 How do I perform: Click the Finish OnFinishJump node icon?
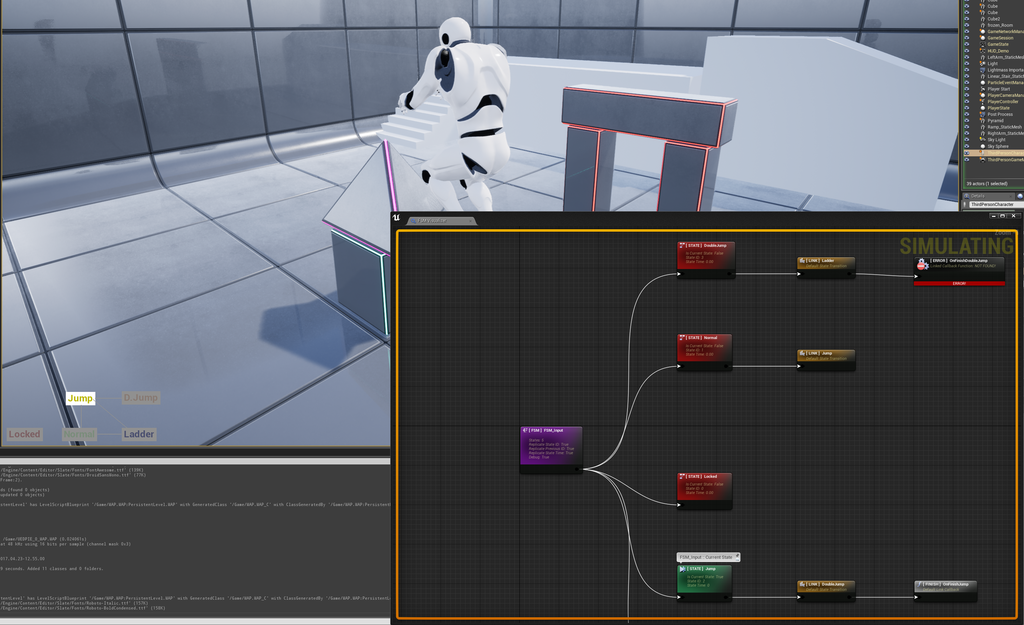tap(919, 584)
